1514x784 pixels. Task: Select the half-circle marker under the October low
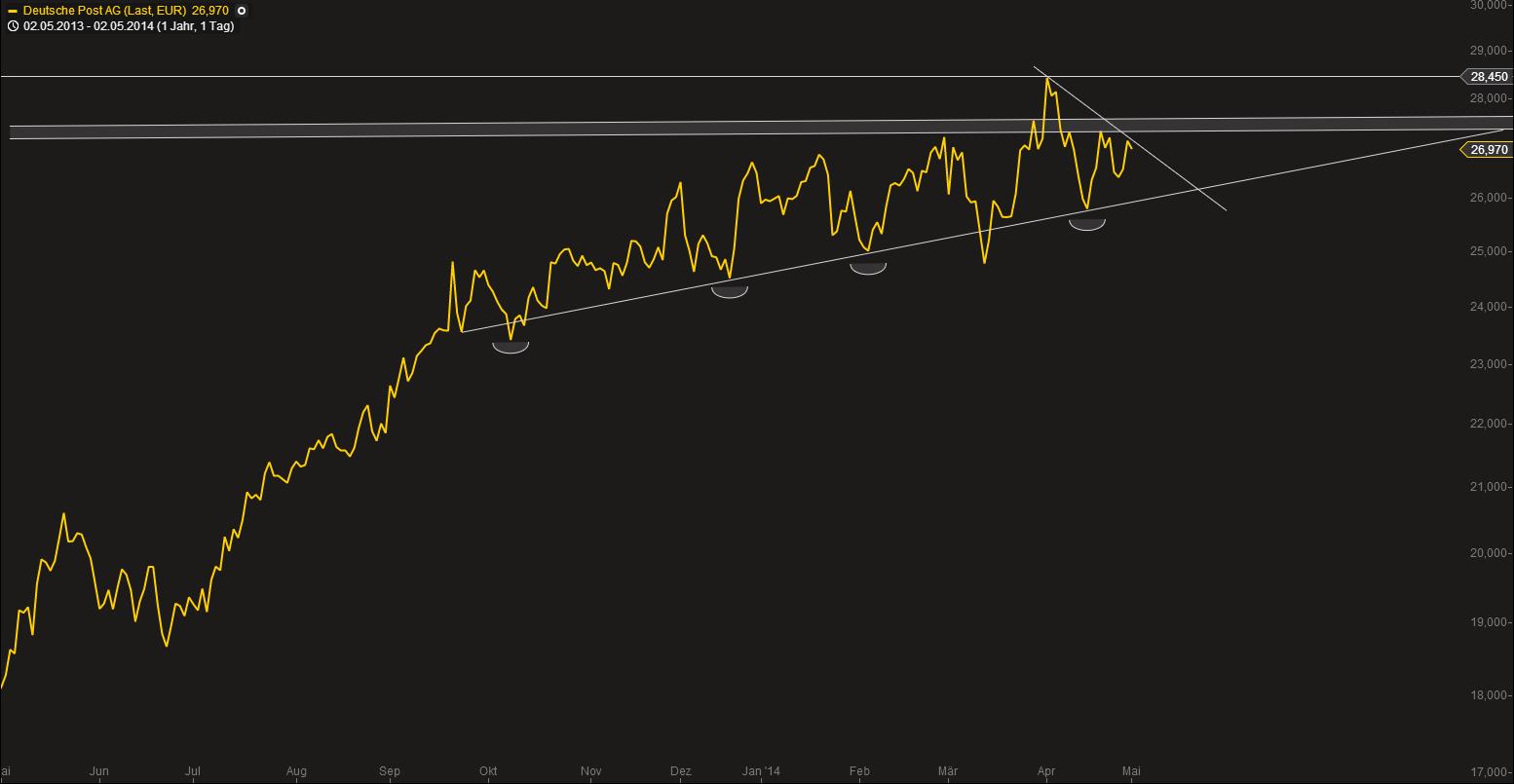point(511,348)
